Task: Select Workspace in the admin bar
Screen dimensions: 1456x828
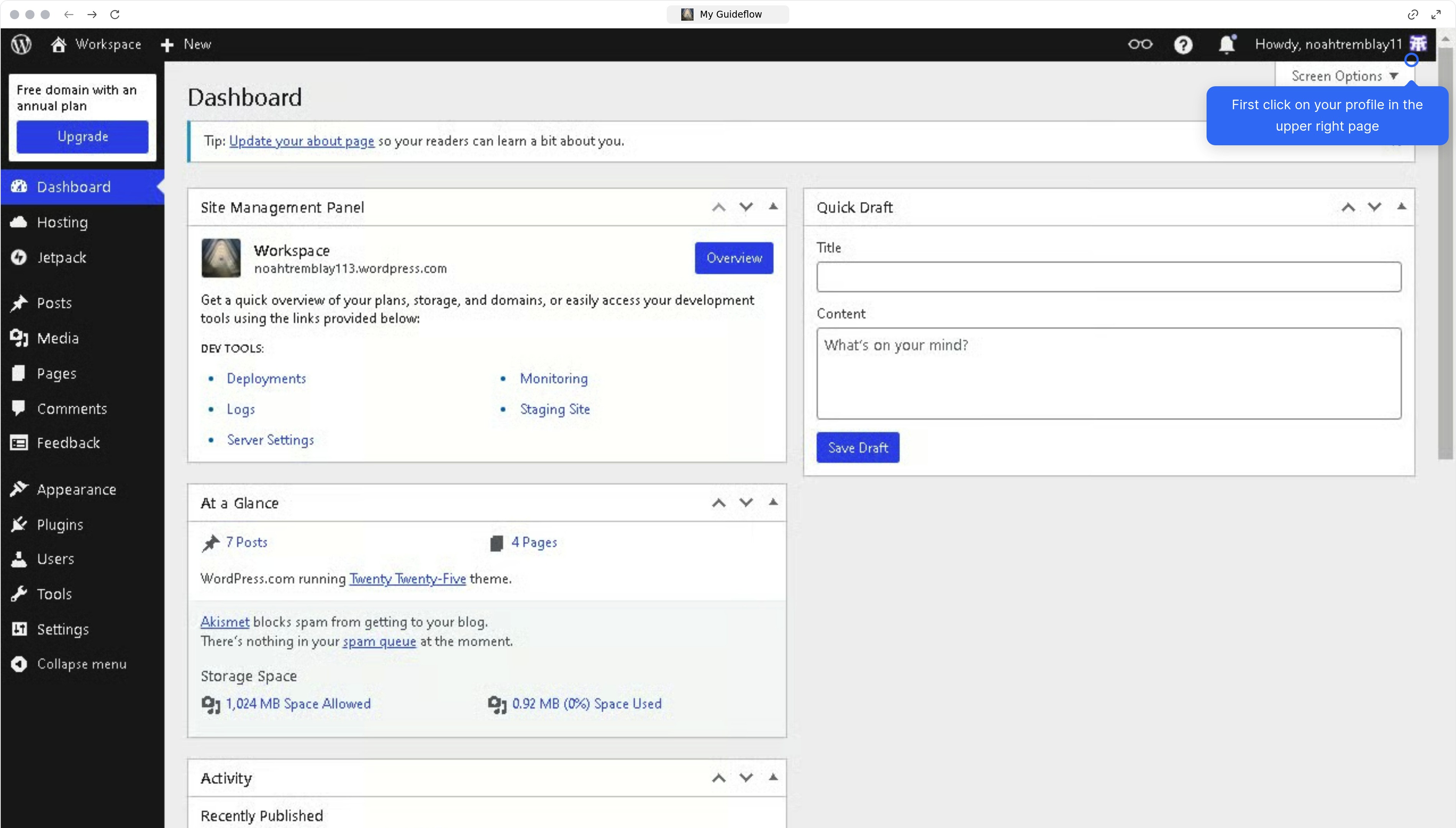Action: point(96,44)
